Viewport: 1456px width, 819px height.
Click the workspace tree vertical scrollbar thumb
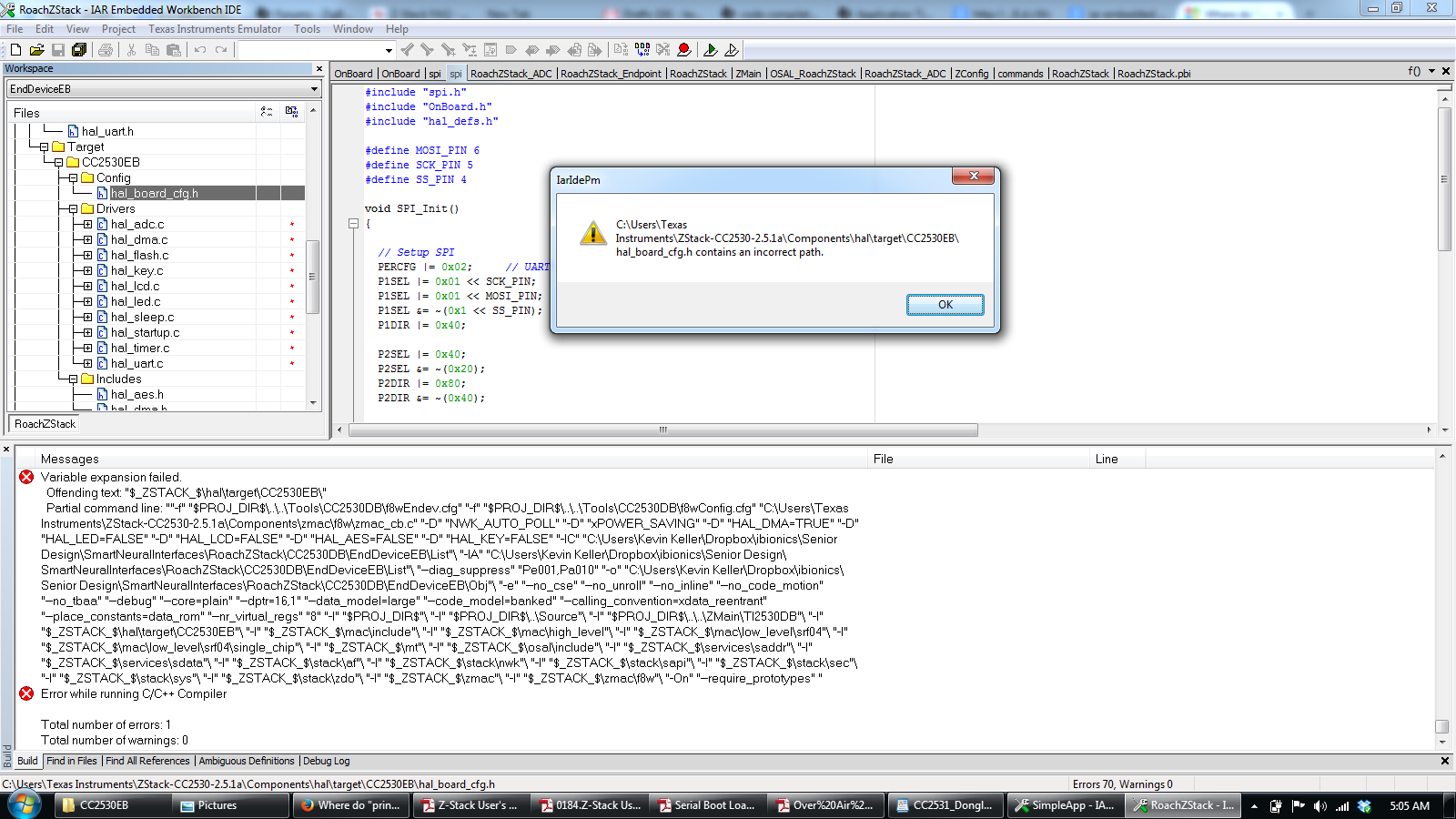tap(312, 277)
